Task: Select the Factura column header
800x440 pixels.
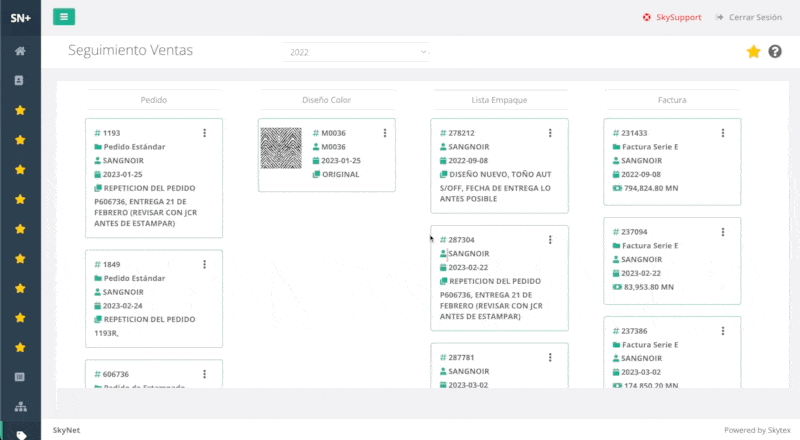Action: click(x=672, y=100)
